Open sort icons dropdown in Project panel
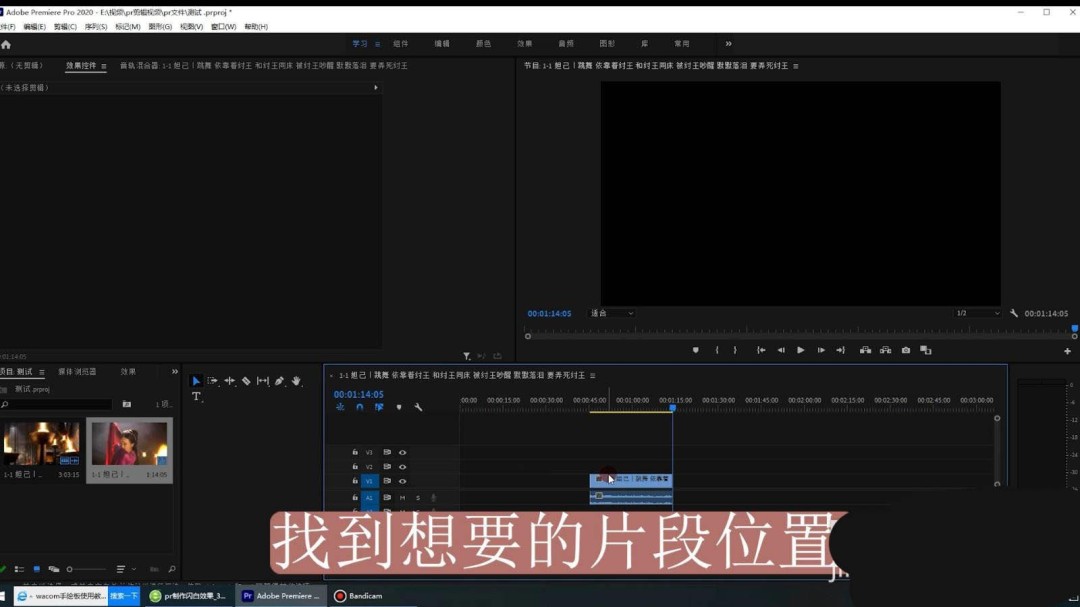The height and width of the screenshot is (607, 1080). [x=126, y=570]
